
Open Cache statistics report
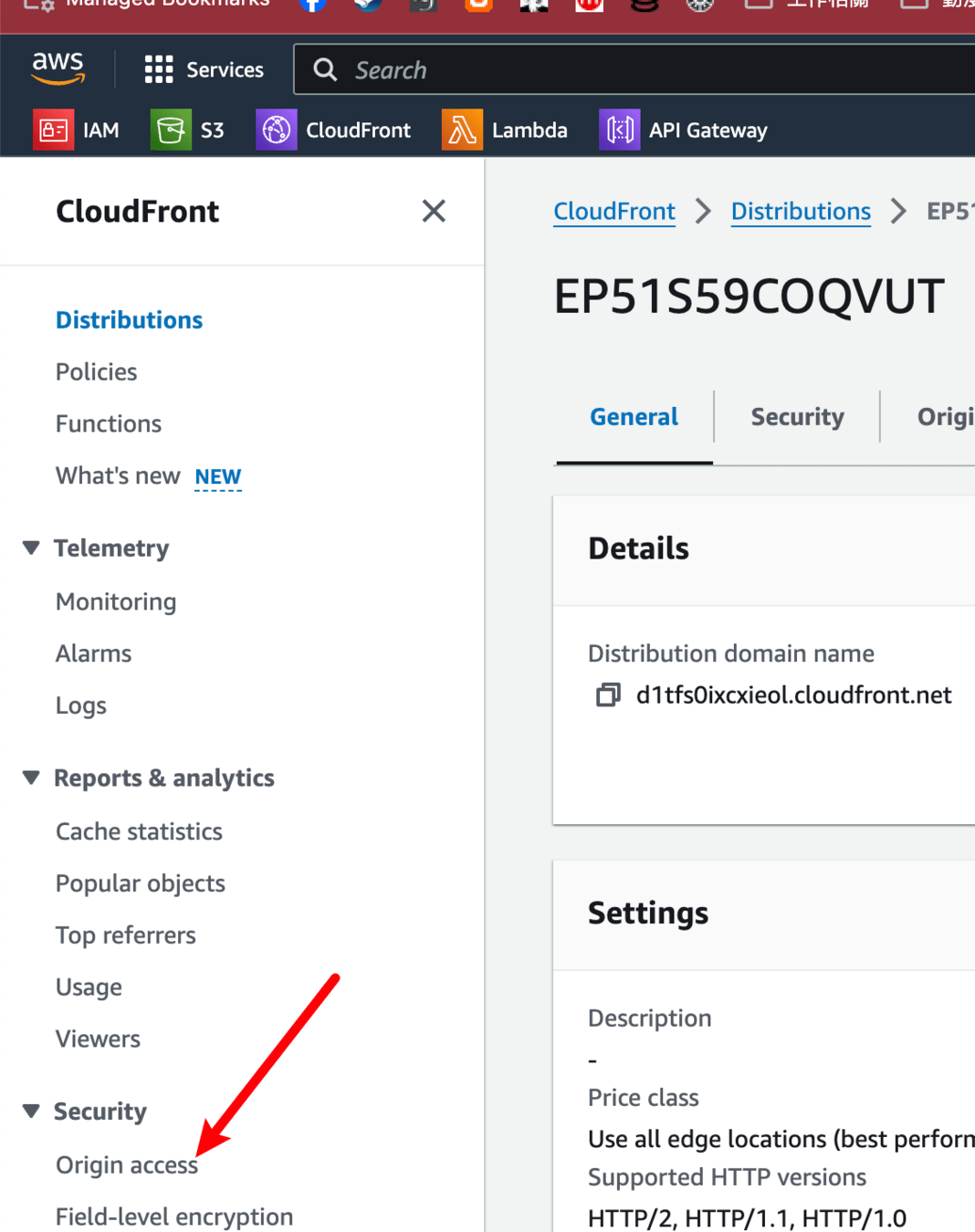click(139, 832)
